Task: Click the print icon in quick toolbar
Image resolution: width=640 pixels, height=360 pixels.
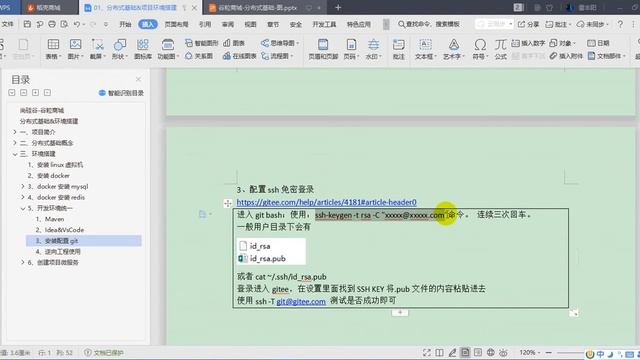Action: (x=52, y=24)
